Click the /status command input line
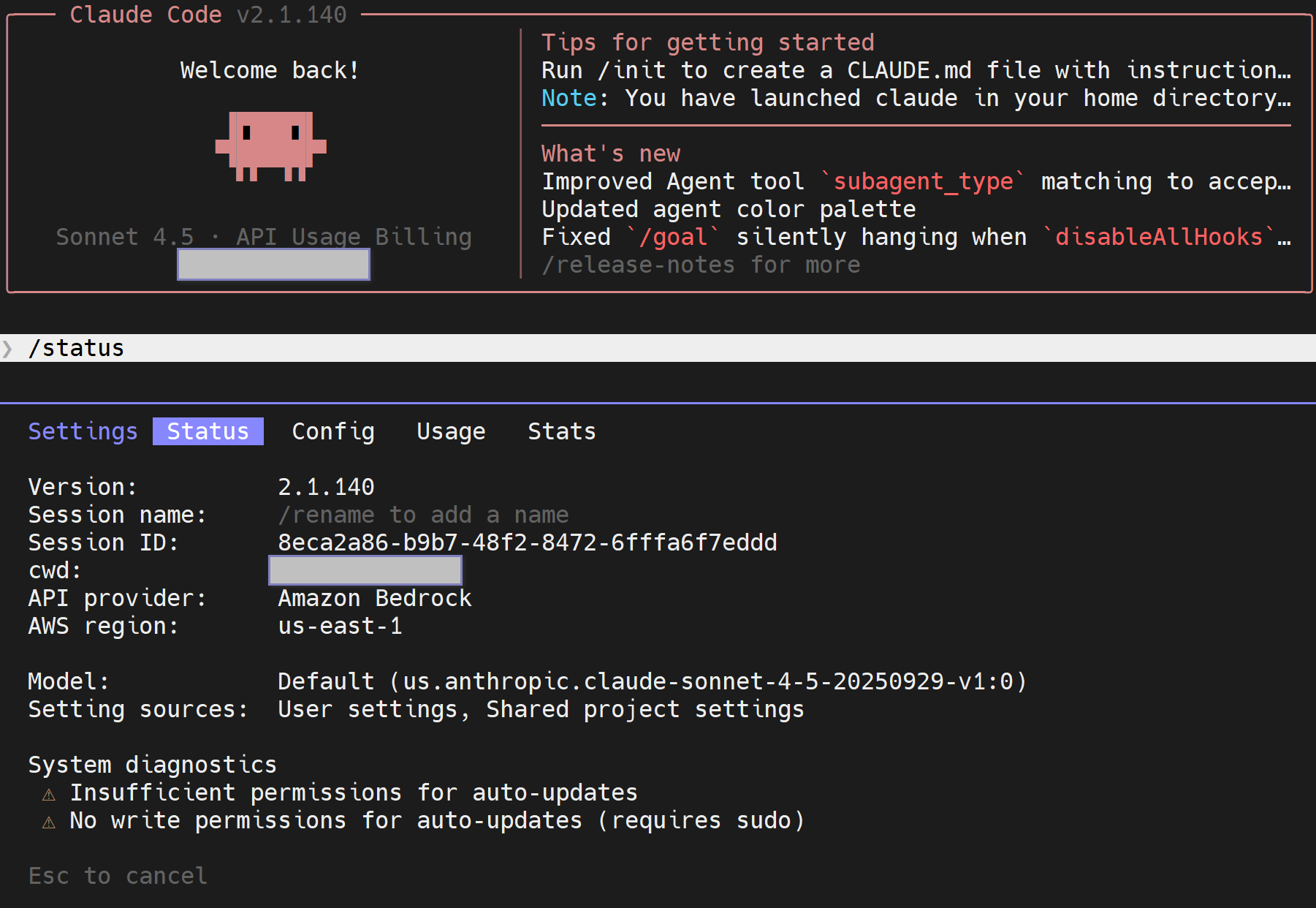The height and width of the screenshot is (908, 1316). pos(658,348)
